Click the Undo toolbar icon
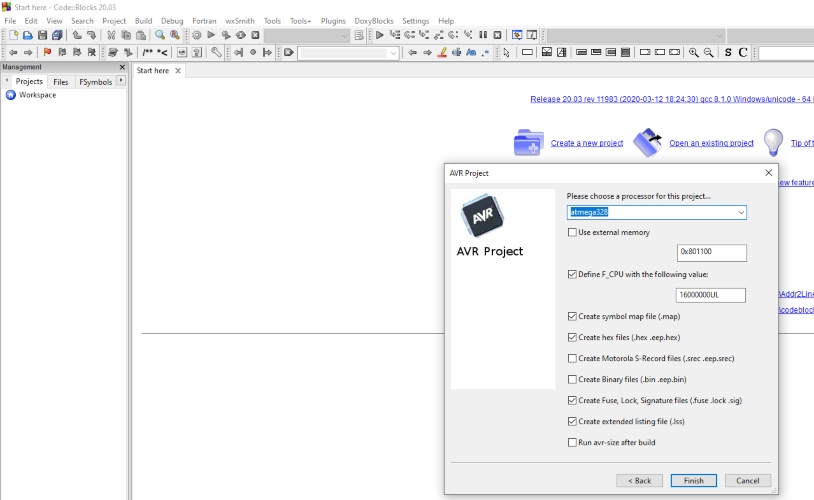The width and height of the screenshot is (814, 500). [77, 35]
